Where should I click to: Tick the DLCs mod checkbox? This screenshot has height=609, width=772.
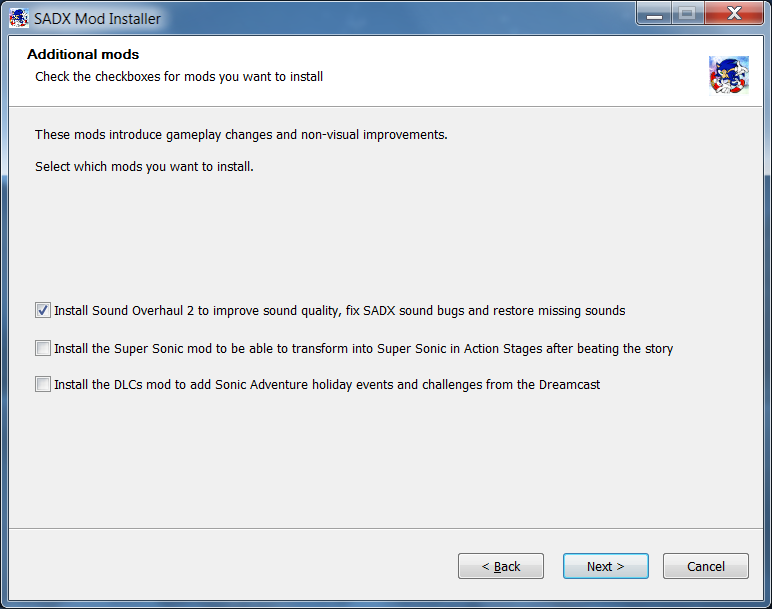pyautogui.click(x=43, y=384)
